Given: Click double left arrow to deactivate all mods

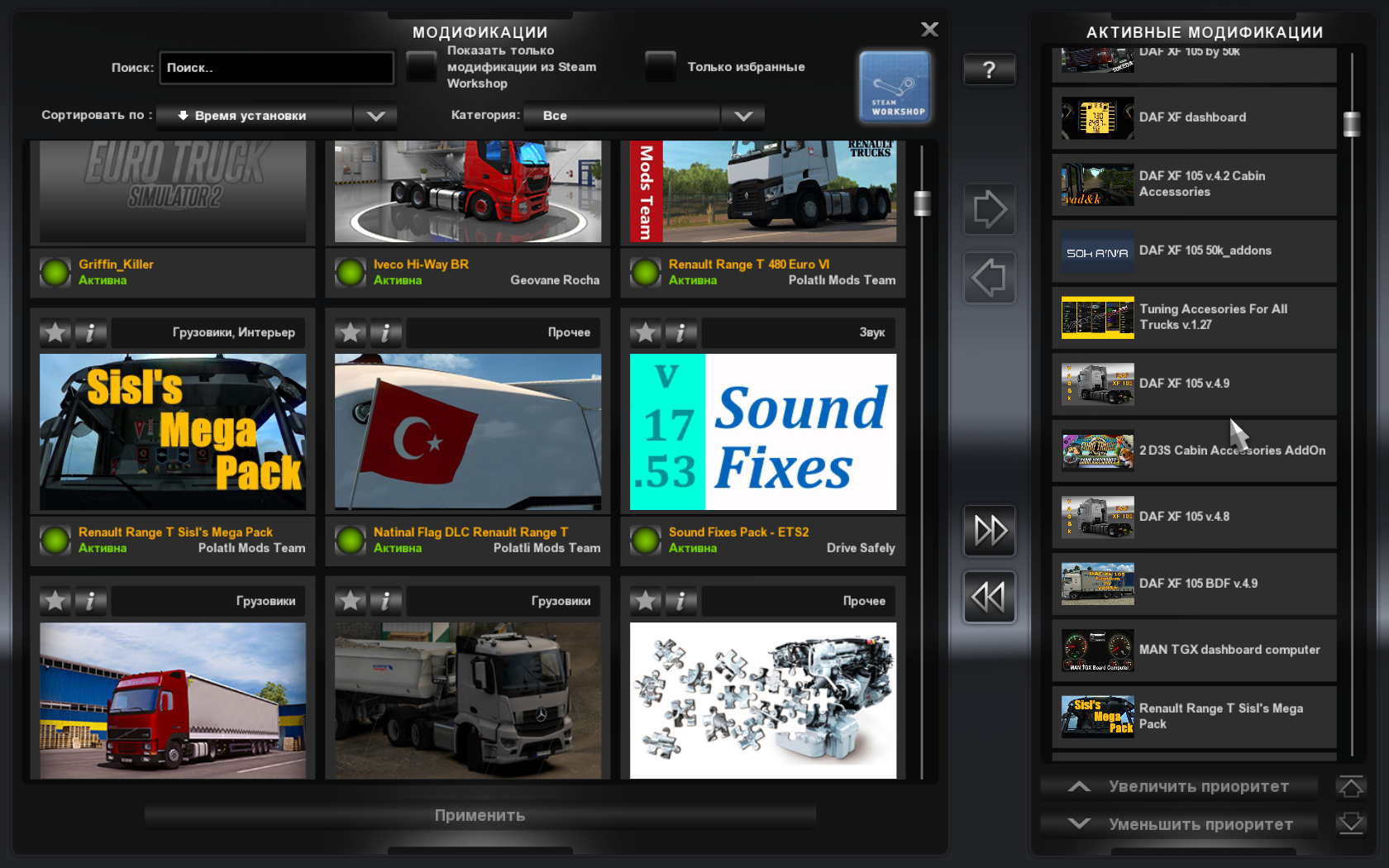Looking at the screenshot, I should 990,597.
